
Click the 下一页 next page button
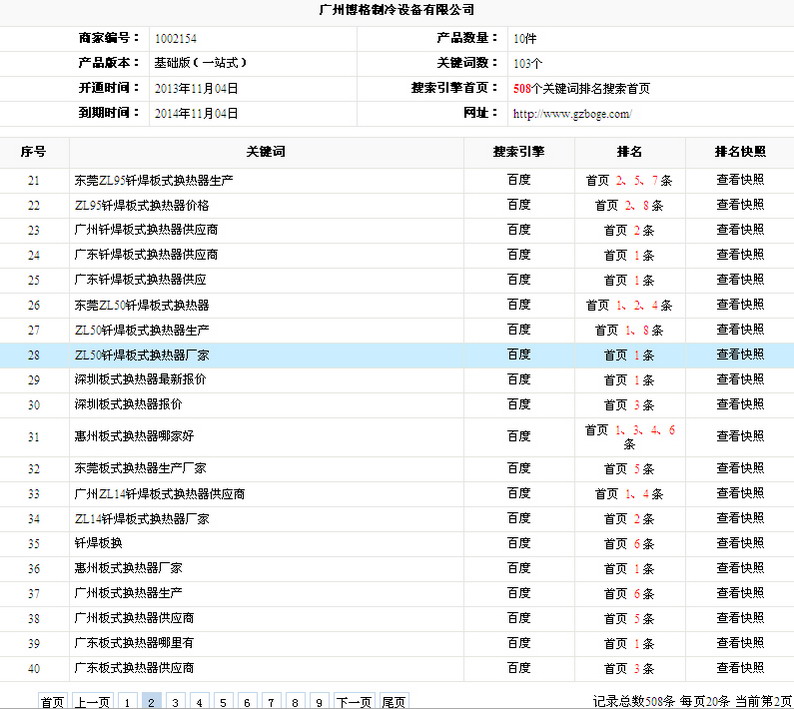(x=354, y=702)
